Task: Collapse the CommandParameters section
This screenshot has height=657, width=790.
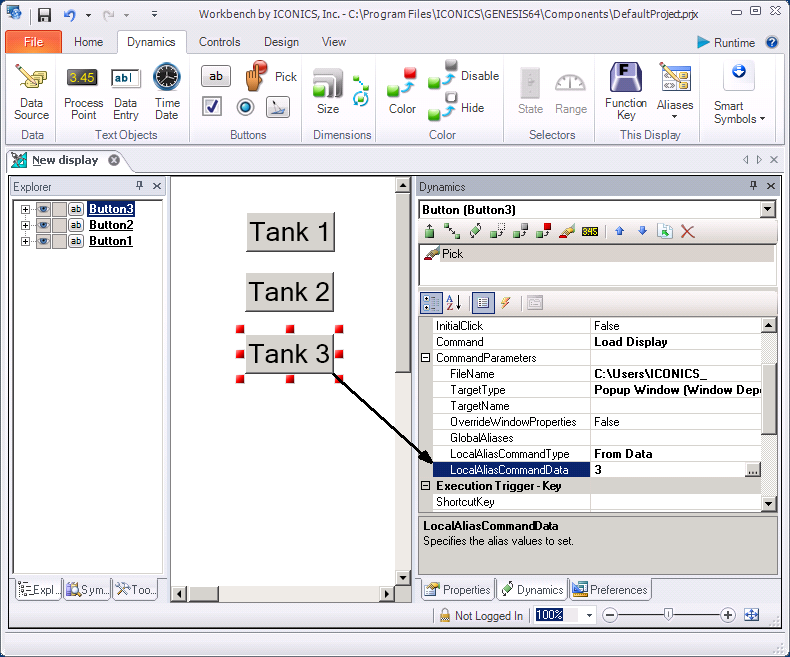Action: pos(426,358)
